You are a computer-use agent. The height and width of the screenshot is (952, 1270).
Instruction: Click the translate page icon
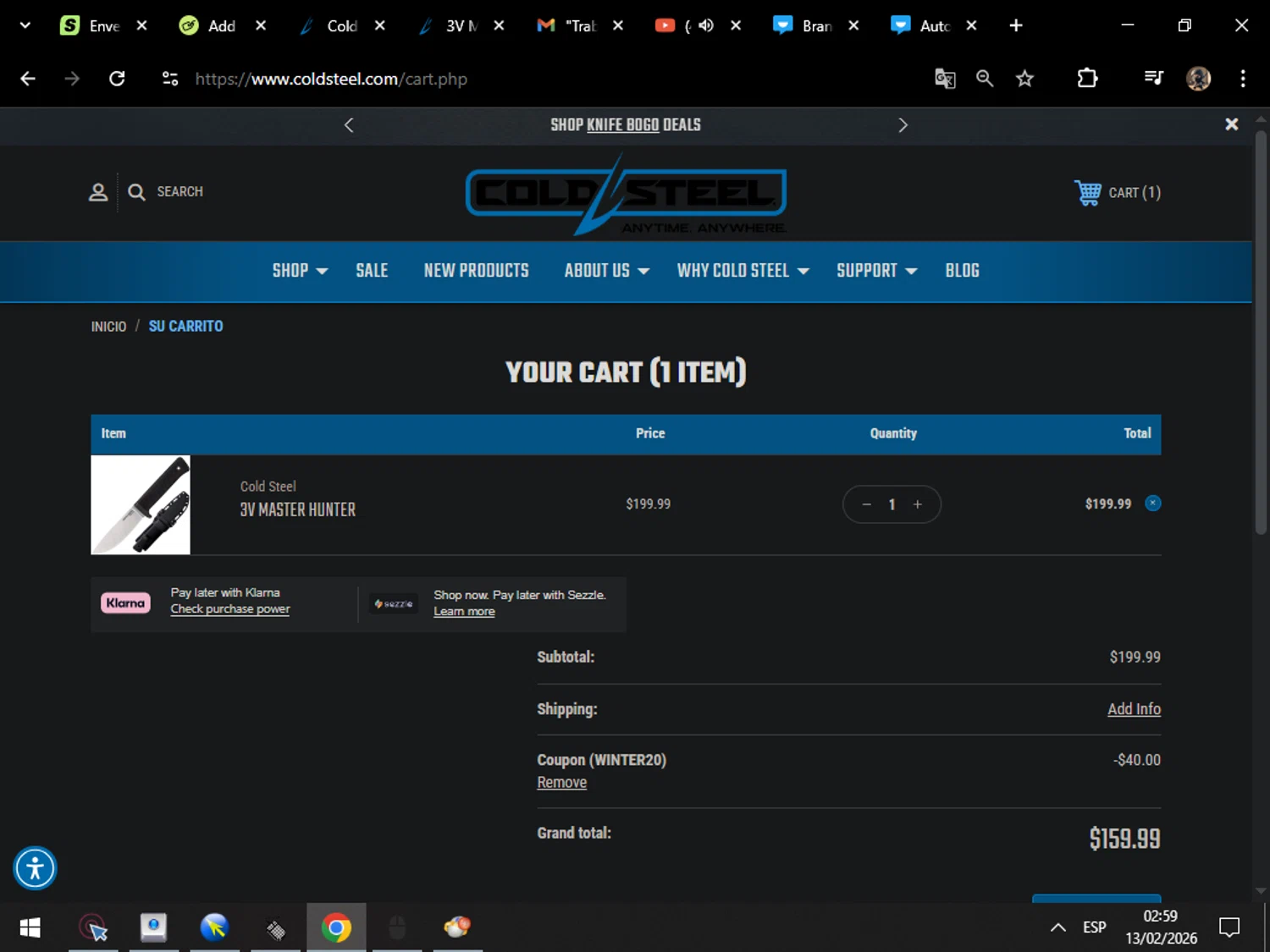[945, 79]
